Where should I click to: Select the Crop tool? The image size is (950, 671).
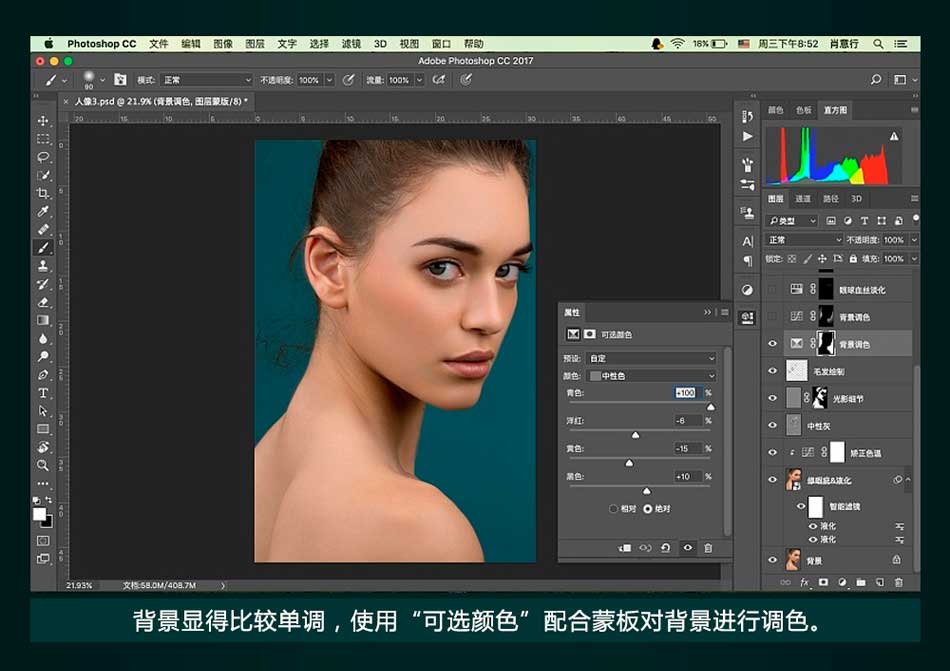(x=43, y=193)
